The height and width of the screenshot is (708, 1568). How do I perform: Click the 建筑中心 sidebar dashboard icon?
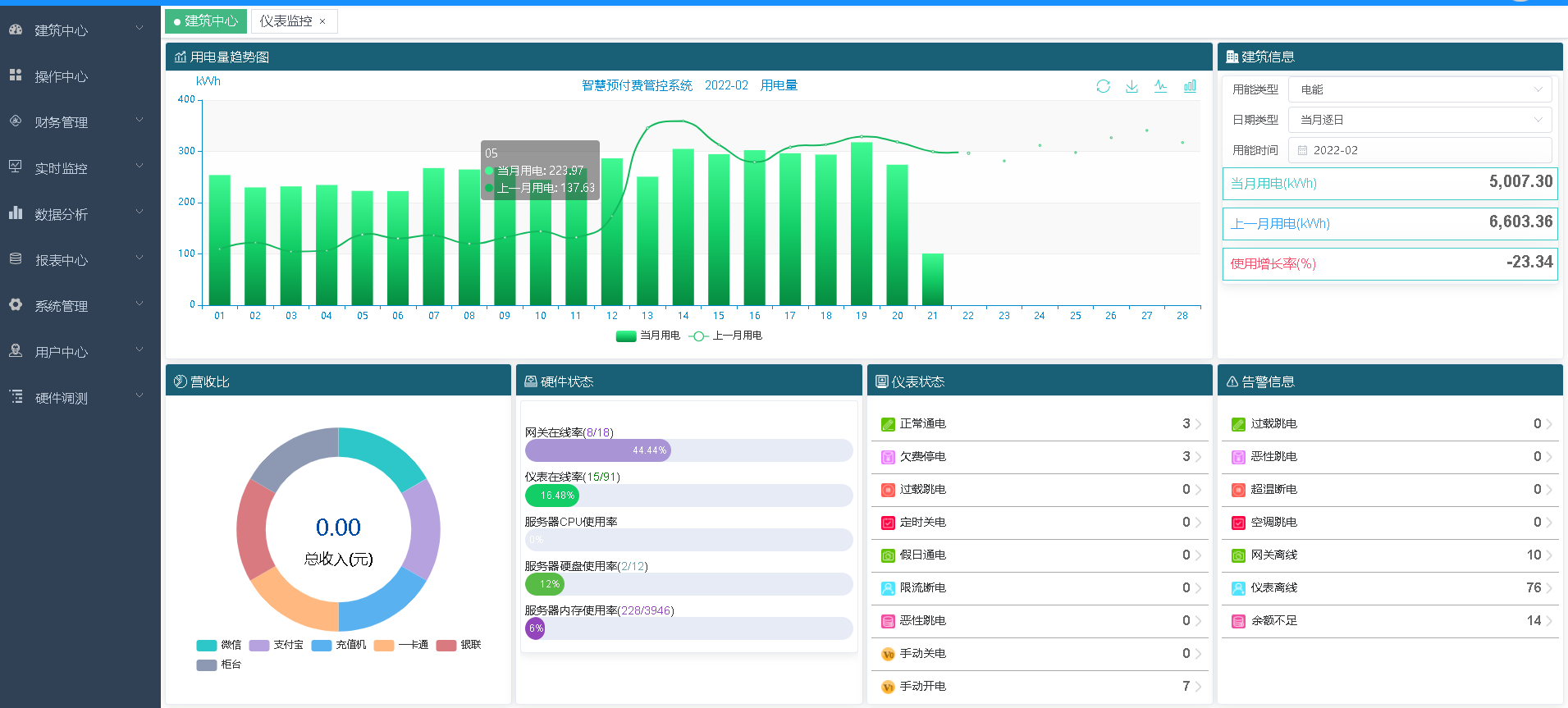16,30
